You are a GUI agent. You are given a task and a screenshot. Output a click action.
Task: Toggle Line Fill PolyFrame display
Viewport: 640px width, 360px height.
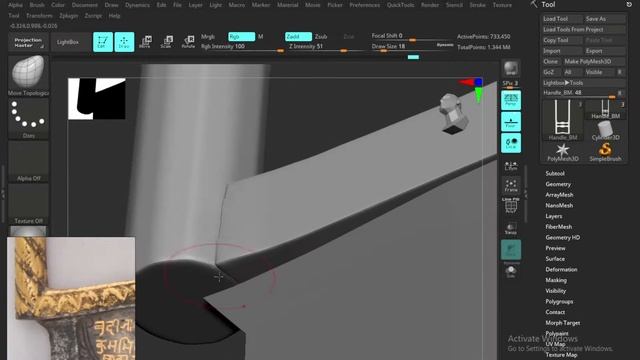511,205
